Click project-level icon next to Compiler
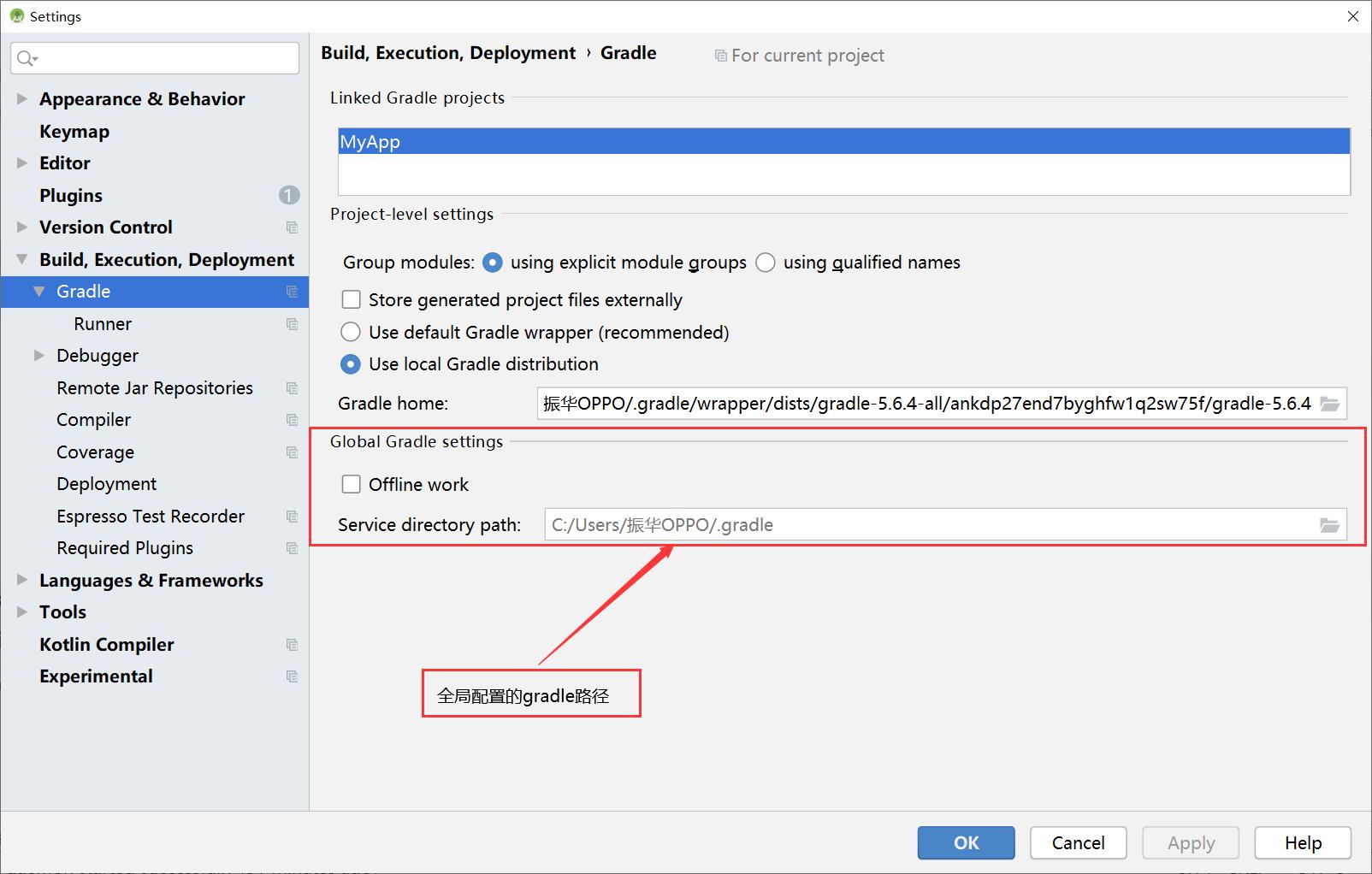 (x=292, y=420)
